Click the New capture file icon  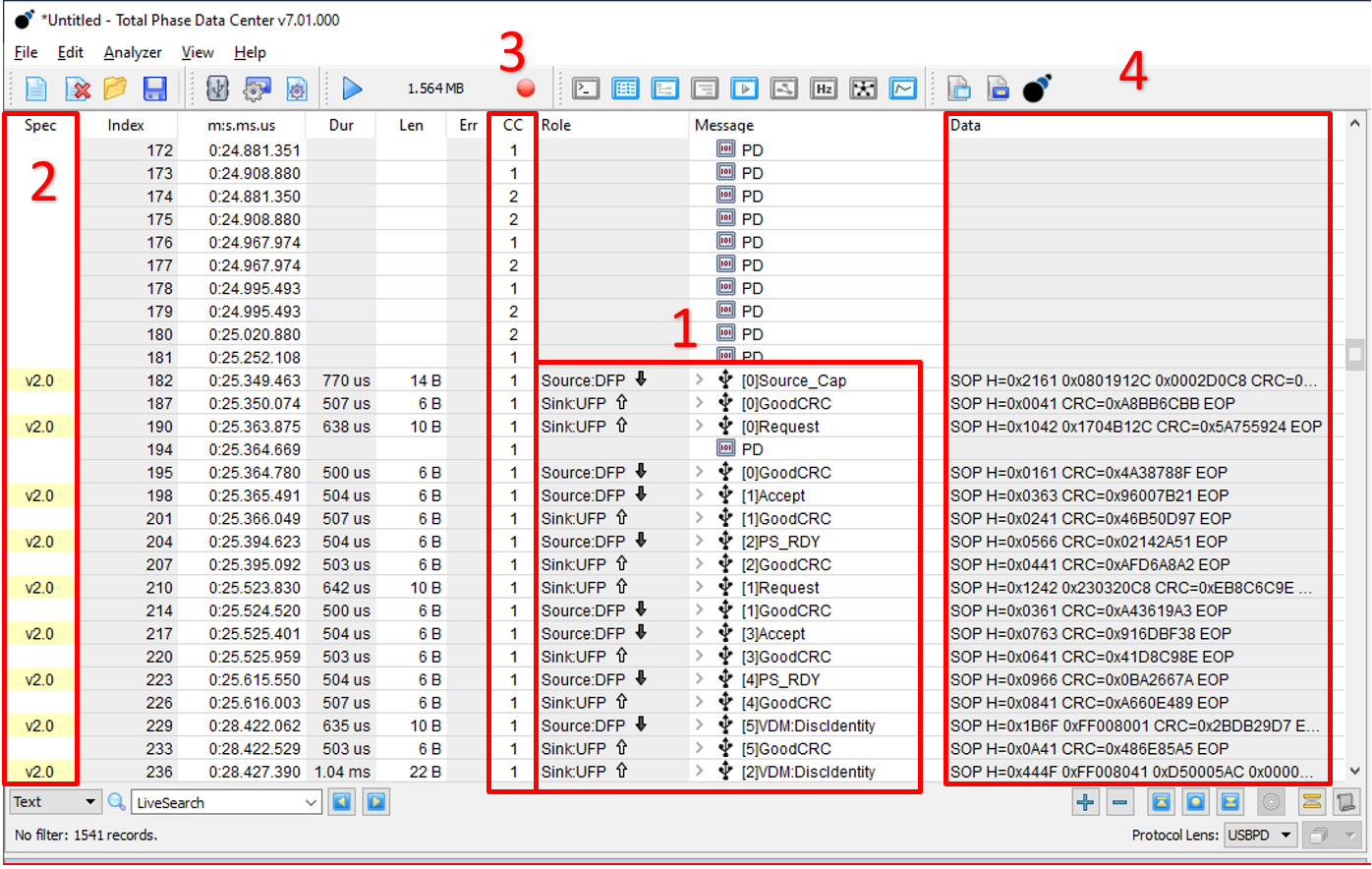pyautogui.click(x=36, y=88)
